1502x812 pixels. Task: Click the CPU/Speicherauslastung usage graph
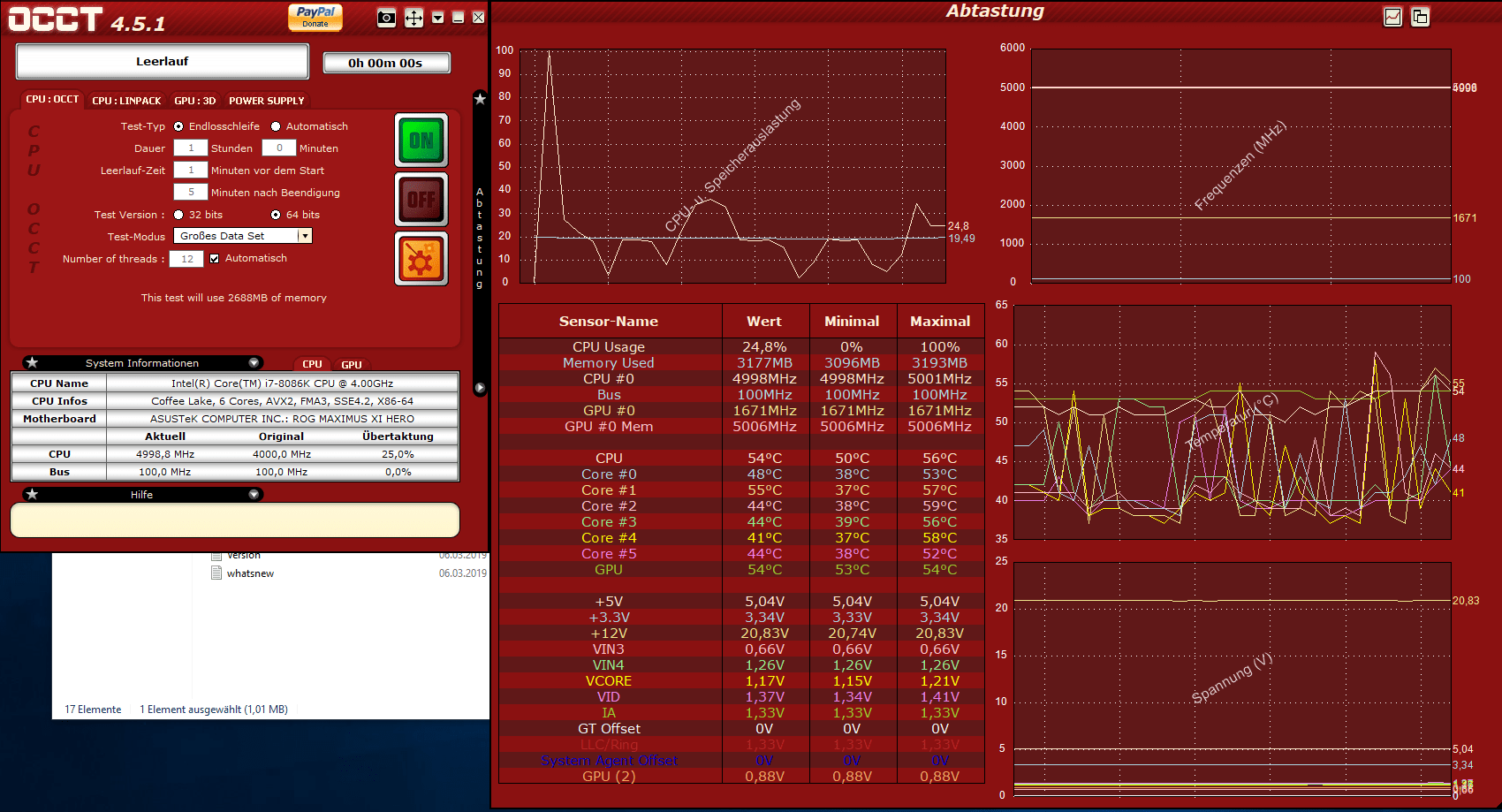point(733,166)
